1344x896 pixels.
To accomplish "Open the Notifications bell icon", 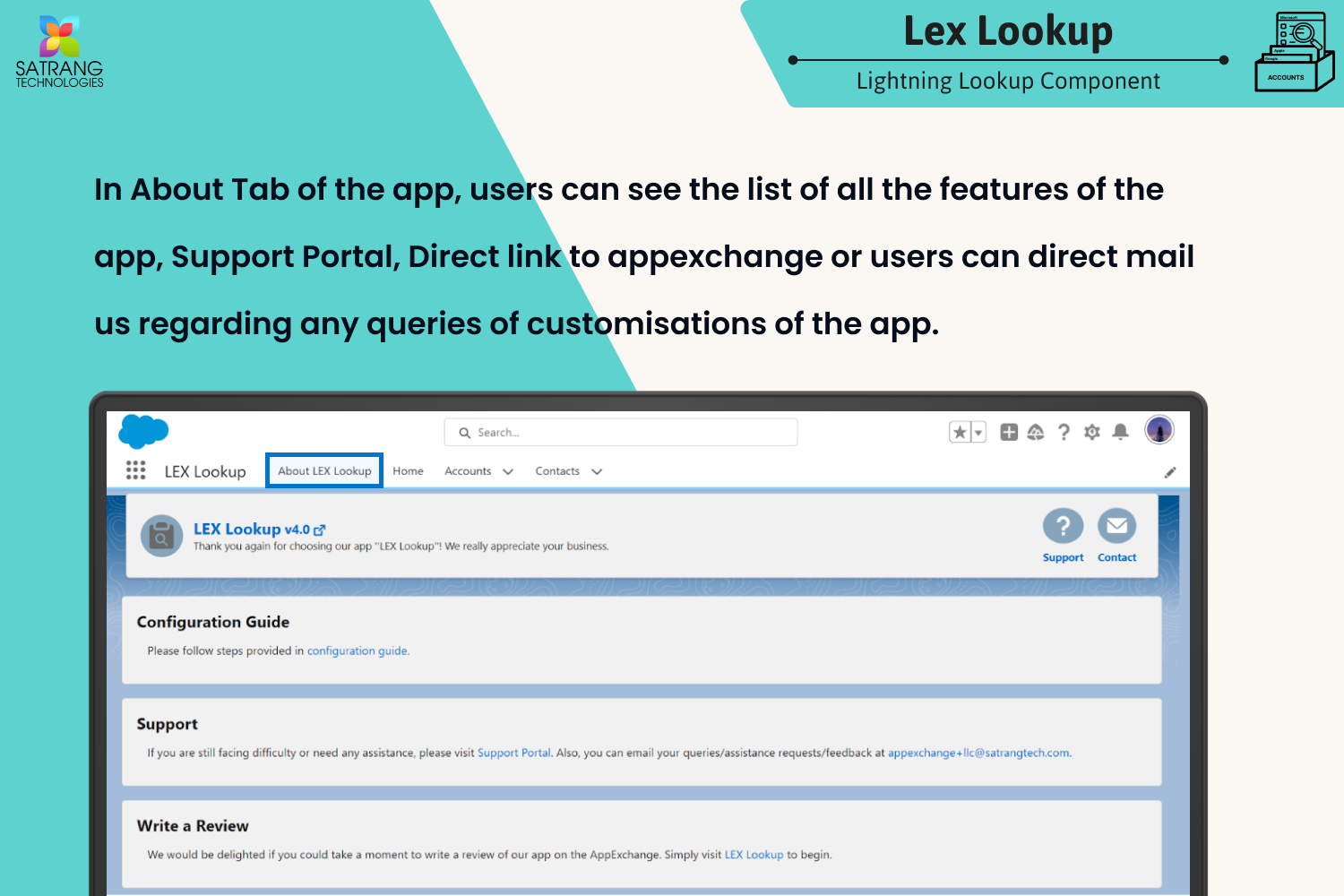I will (x=1120, y=432).
